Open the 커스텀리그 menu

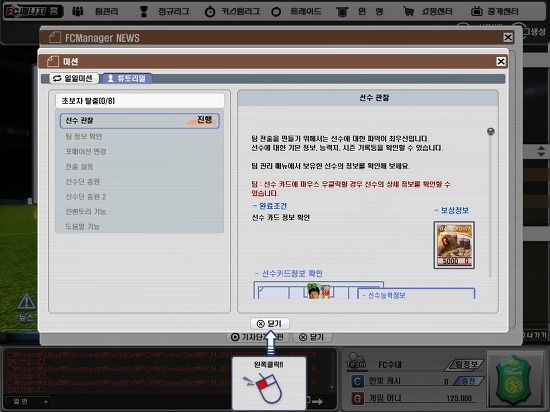[x=232, y=12]
